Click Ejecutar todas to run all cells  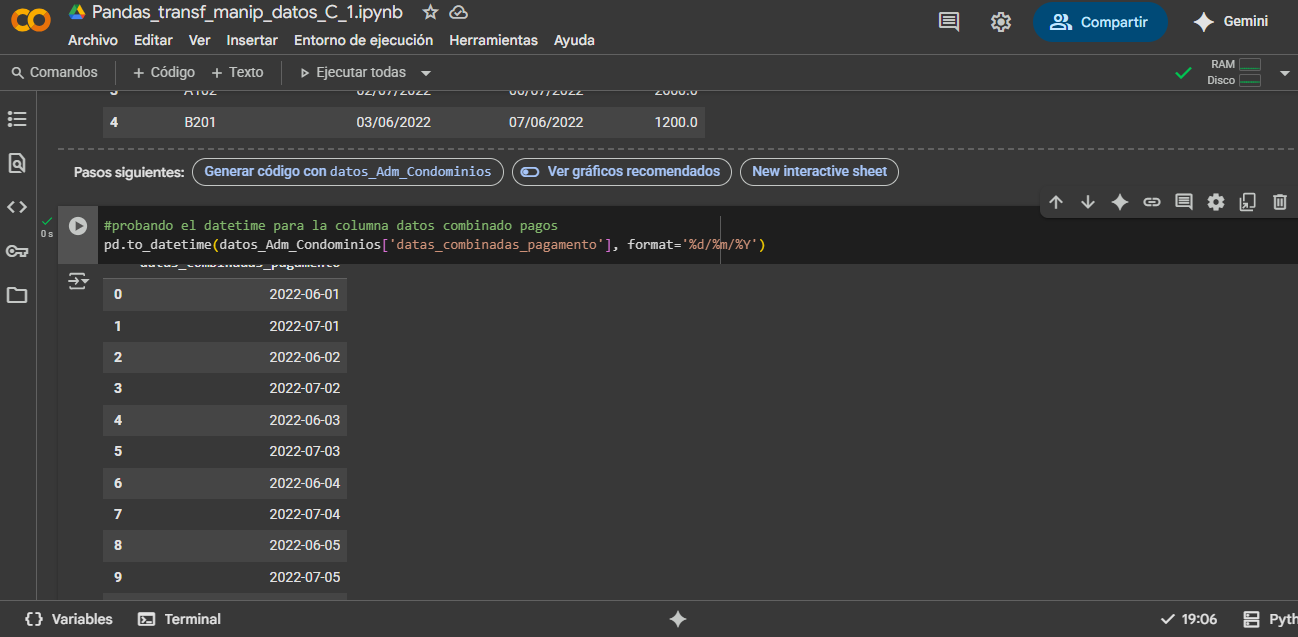click(353, 72)
